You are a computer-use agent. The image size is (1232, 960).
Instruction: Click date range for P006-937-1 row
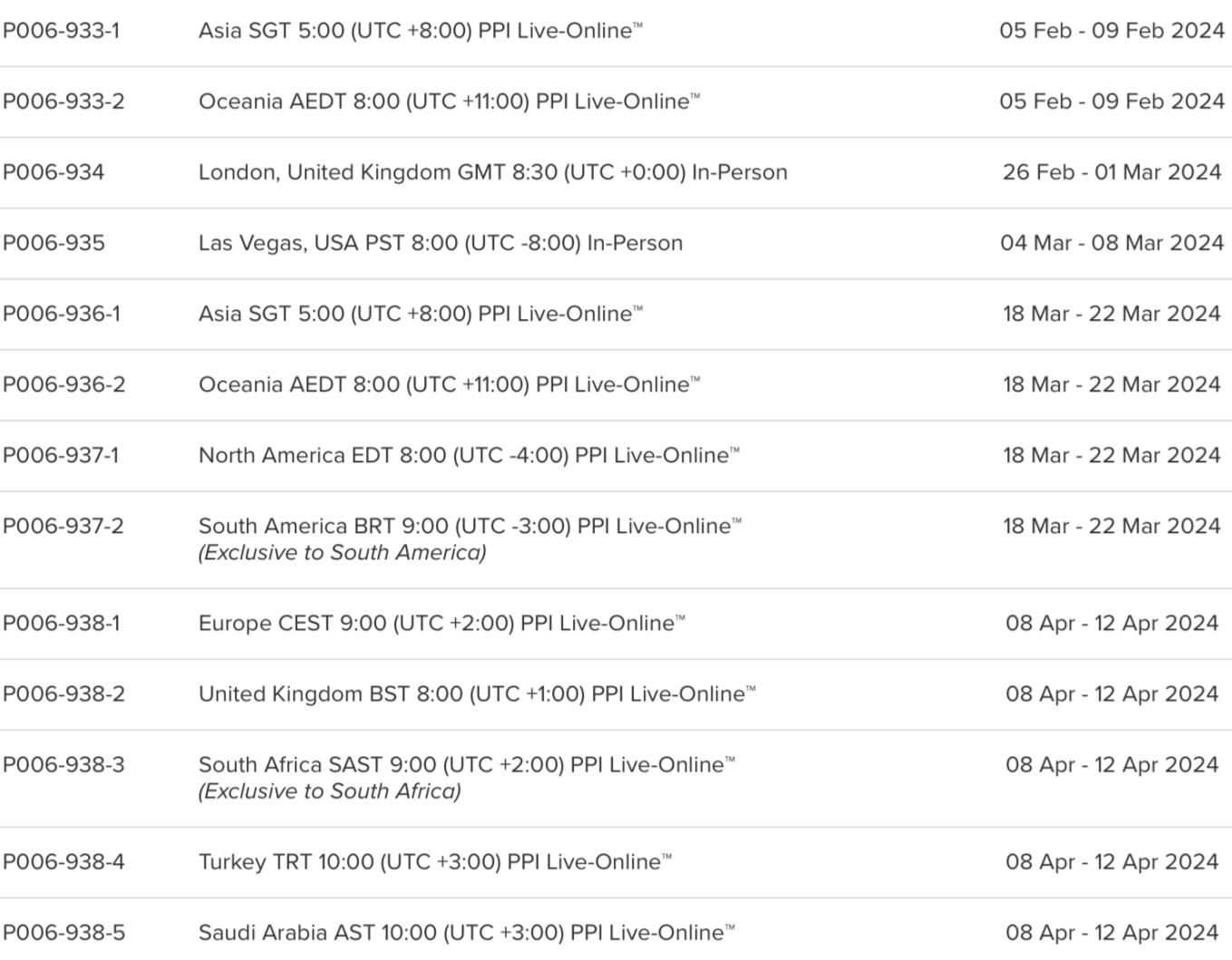(1112, 455)
